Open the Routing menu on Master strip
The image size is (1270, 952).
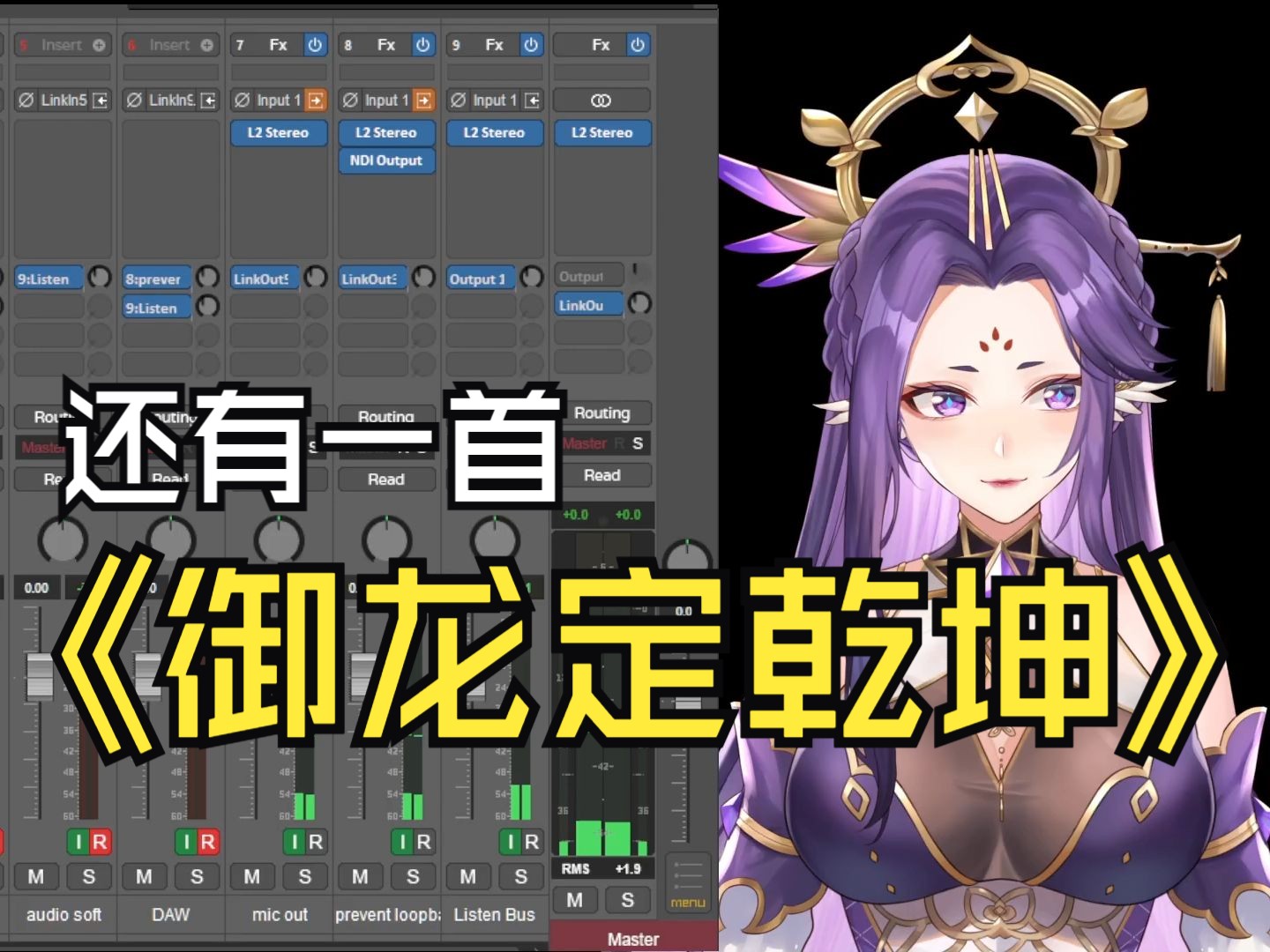[602, 413]
